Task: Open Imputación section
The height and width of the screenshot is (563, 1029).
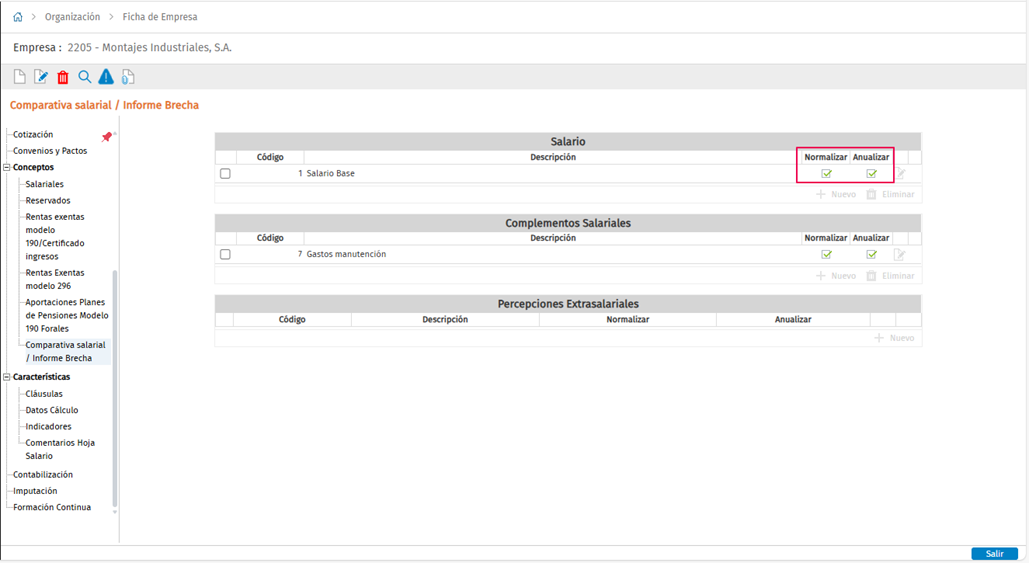Action: pyautogui.click(x=35, y=491)
